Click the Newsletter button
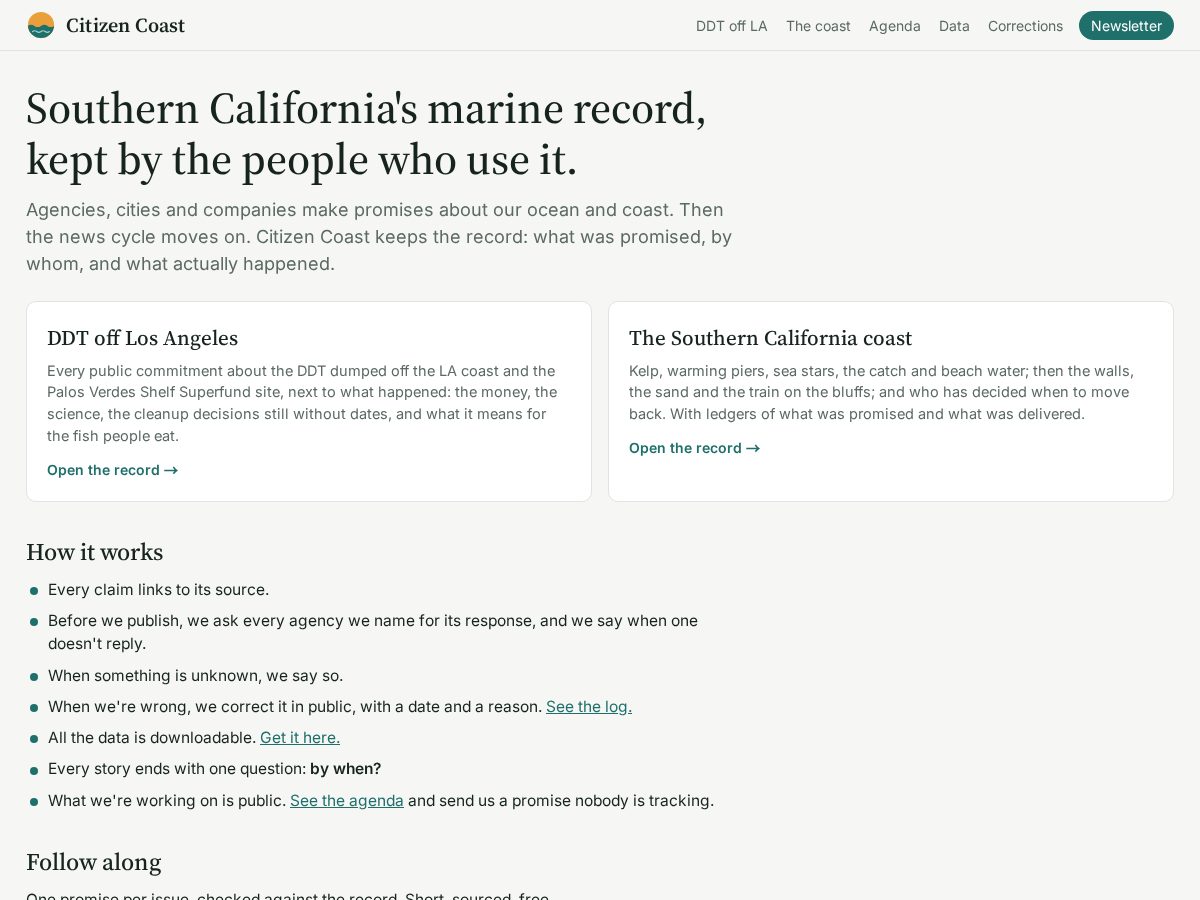The image size is (1200, 900). pyautogui.click(x=1126, y=26)
